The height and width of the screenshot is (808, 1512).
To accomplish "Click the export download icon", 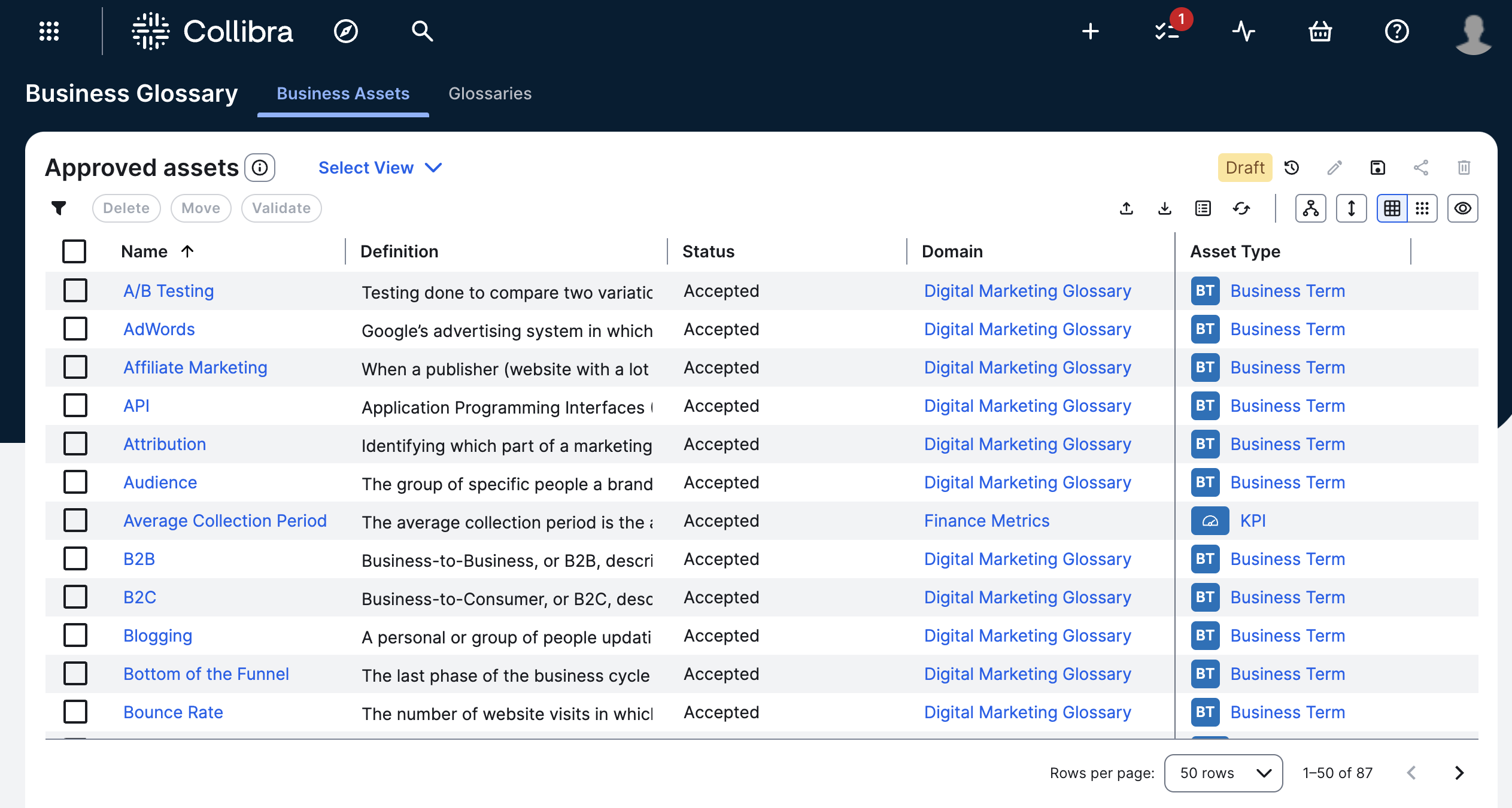I will point(1165,208).
